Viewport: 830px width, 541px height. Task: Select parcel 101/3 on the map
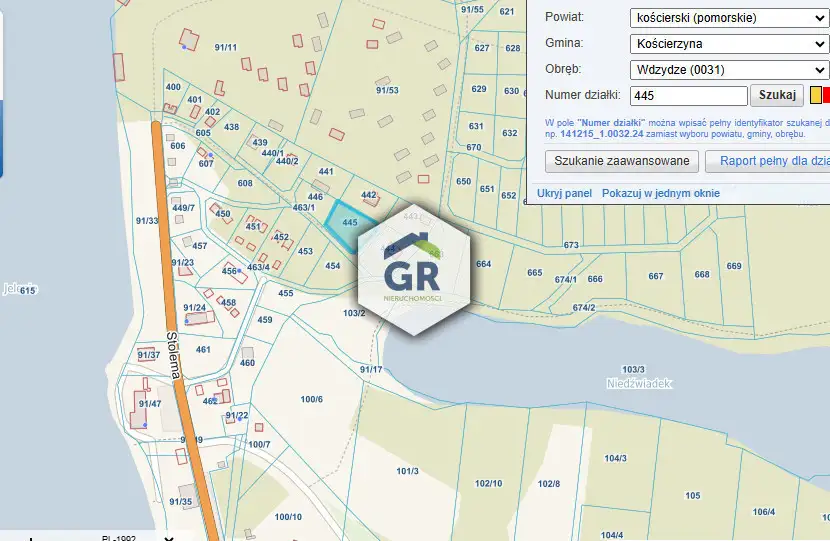(x=407, y=471)
